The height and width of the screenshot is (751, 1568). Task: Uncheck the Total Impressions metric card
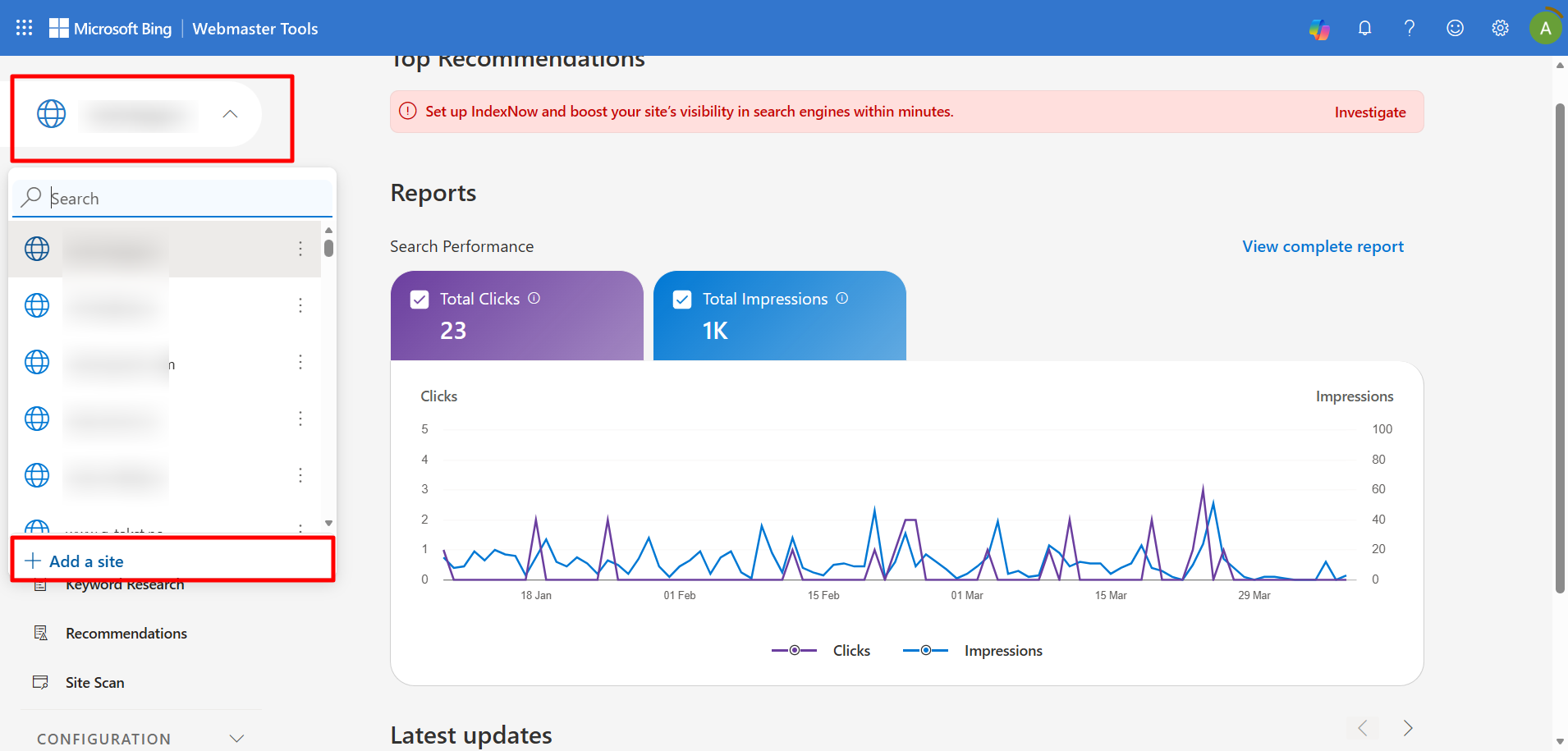pos(682,299)
